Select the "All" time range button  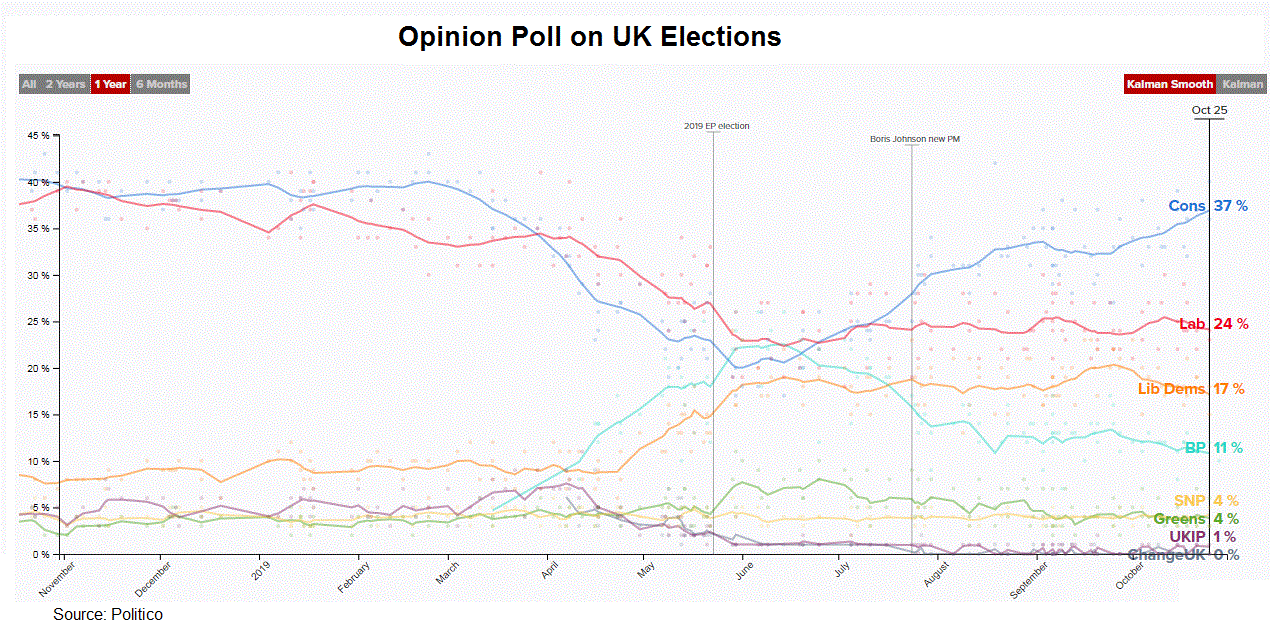(x=29, y=84)
